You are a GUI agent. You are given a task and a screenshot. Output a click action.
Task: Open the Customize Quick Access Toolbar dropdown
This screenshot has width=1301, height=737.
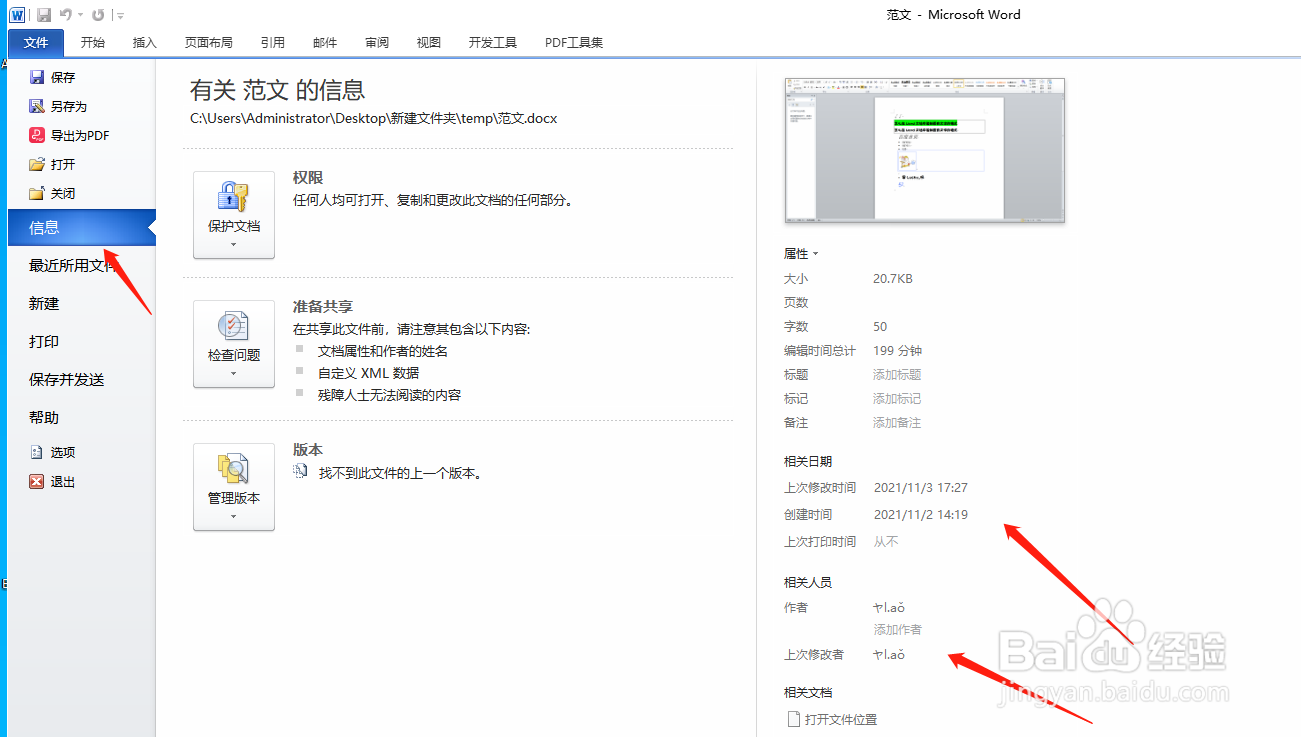pyautogui.click(x=120, y=16)
